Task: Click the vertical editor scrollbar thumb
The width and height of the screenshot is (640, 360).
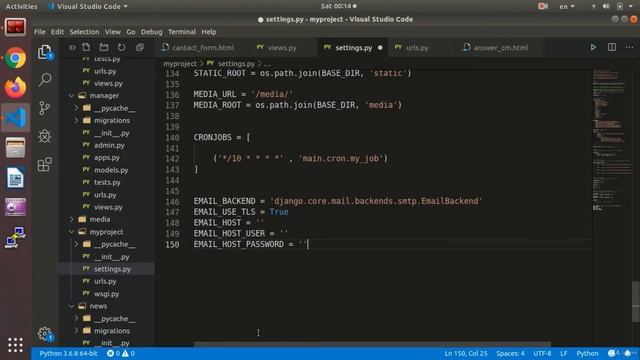Action: (636, 302)
